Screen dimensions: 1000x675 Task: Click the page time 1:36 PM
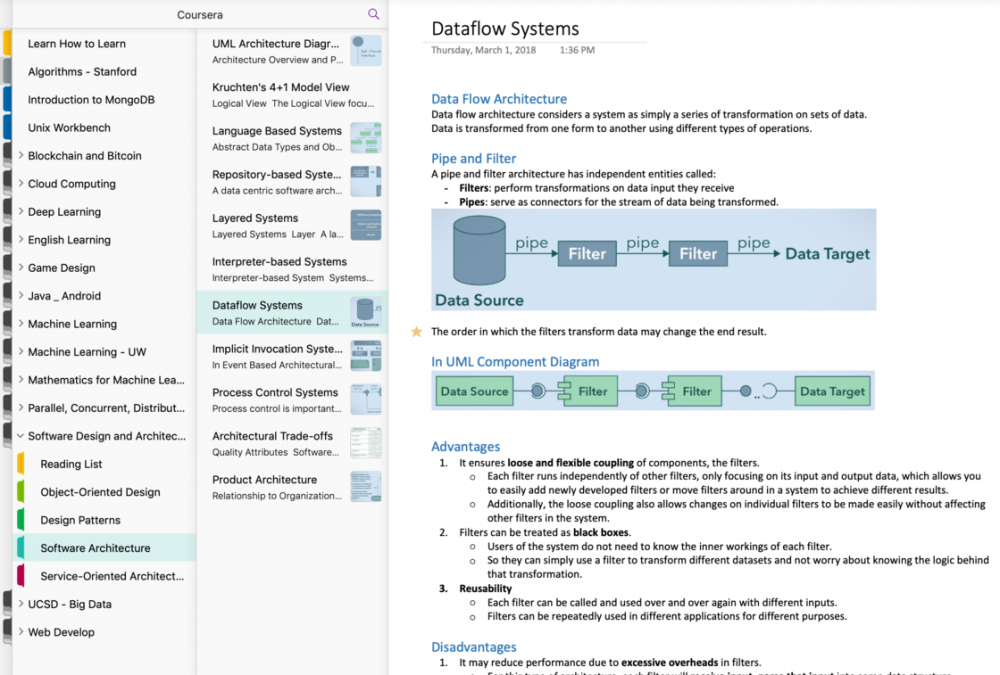pyautogui.click(x=577, y=50)
